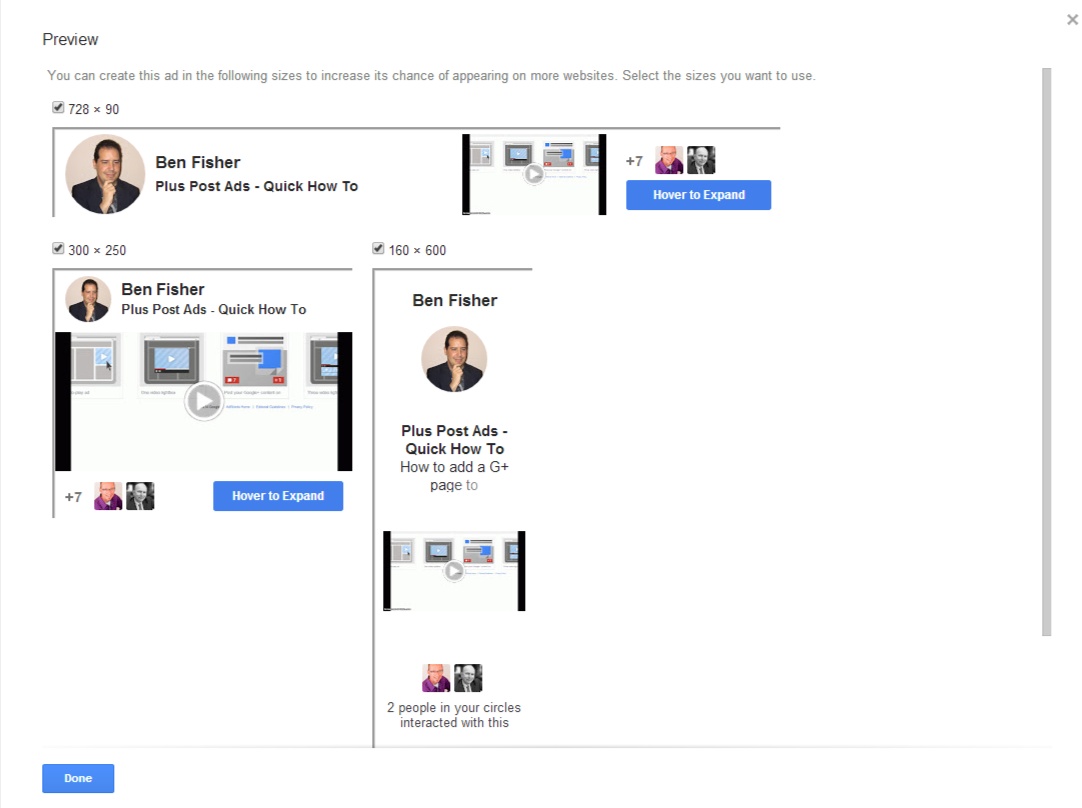Open Plus Post Ads title in skyscraper ad

click(454, 440)
